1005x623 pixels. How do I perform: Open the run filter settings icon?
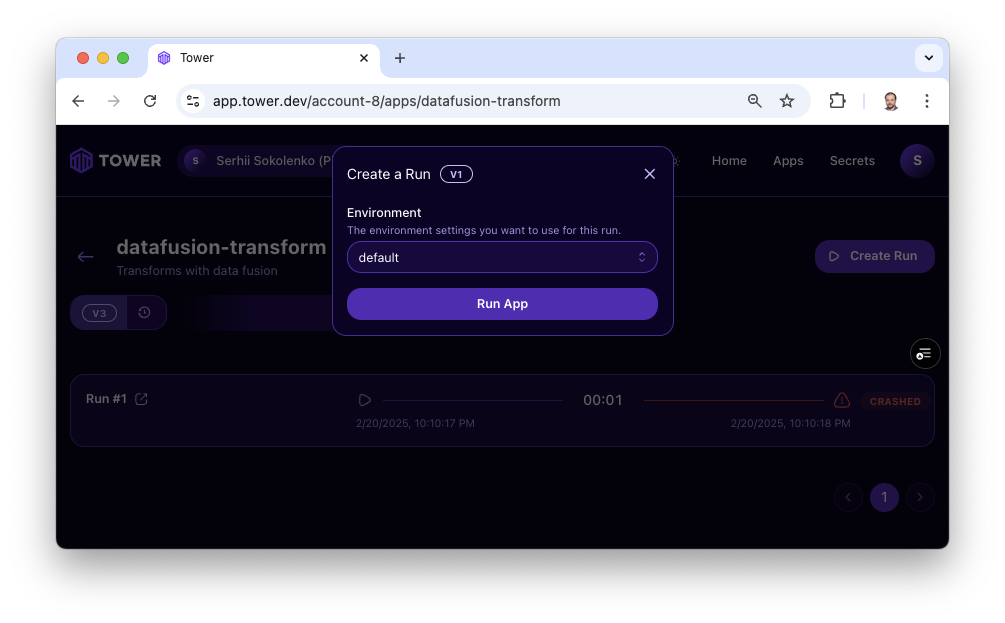(924, 353)
